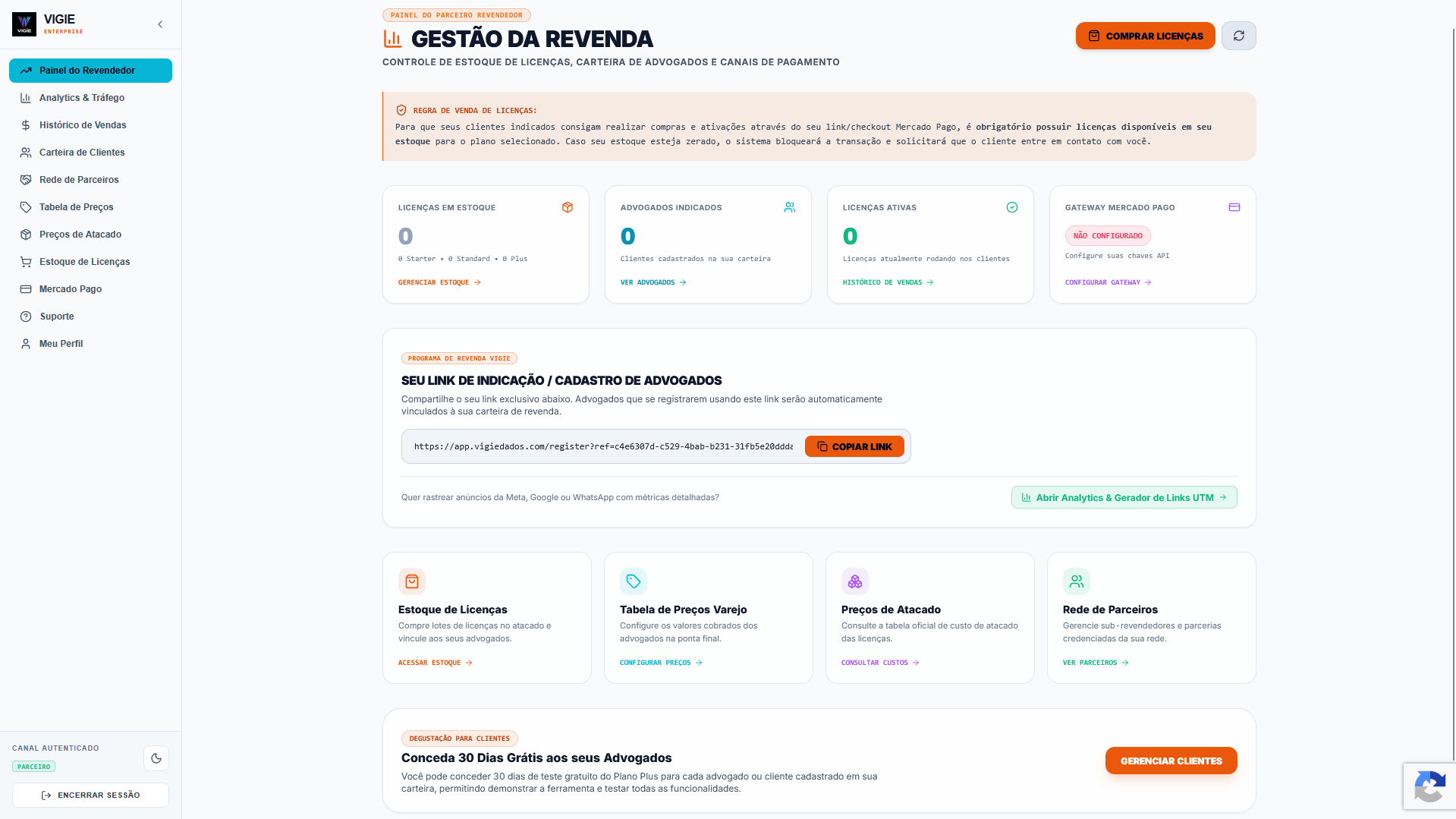Open Suporte in the sidebar
The width and height of the screenshot is (1456, 819).
(x=90, y=317)
